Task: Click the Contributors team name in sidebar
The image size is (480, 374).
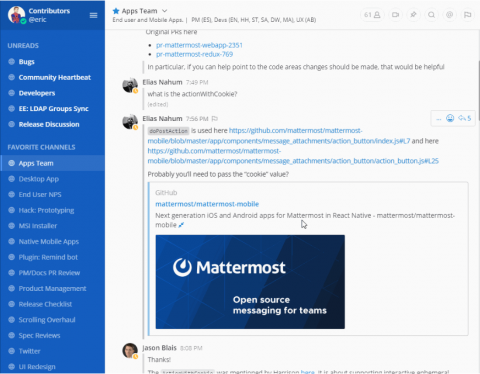Action: 49,11
